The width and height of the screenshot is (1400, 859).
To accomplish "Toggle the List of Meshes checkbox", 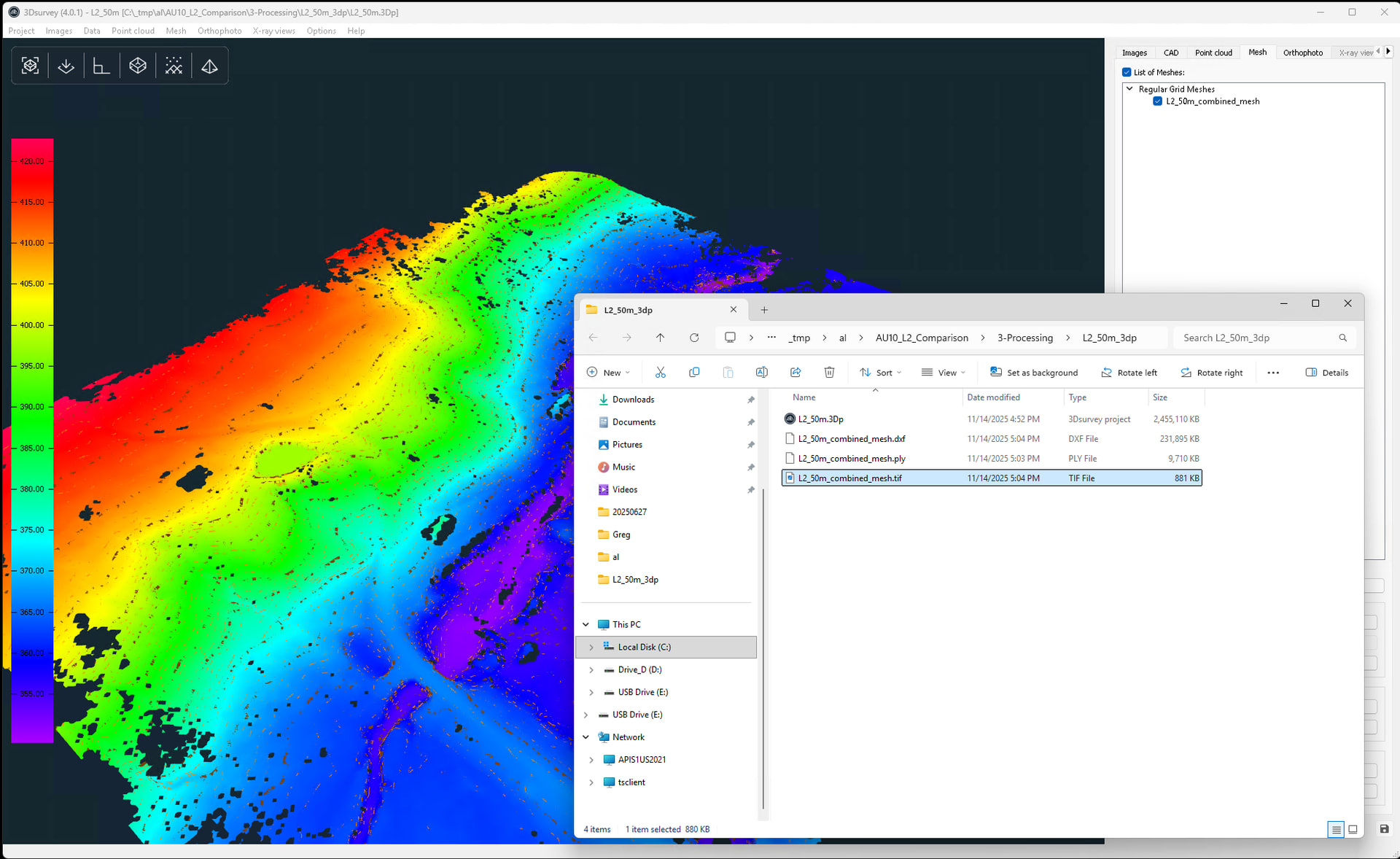I will click(x=1127, y=72).
